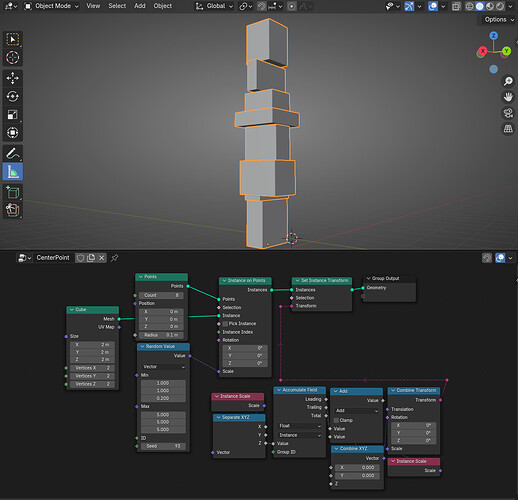Adjust the Points Radius field
Image resolution: width=518 pixels, height=500 pixels.
pos(161,335)
